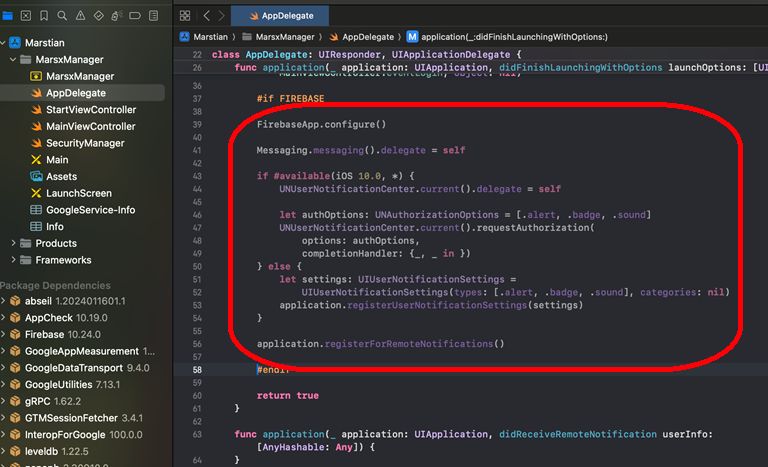
Task: Switch to the Bookmark navigator
Action: [44, 16]
